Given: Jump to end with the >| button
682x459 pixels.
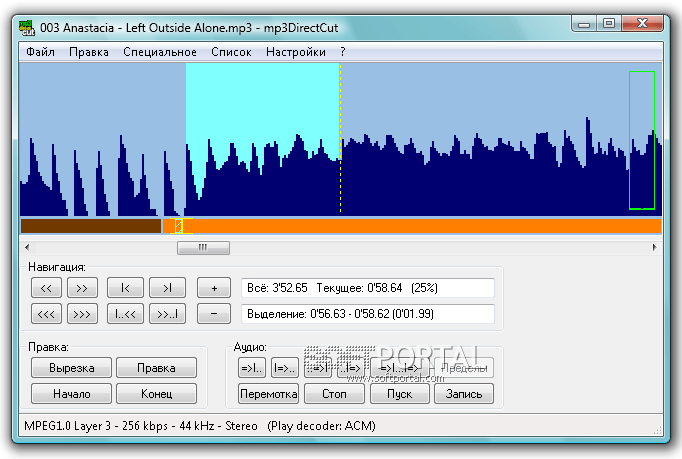Looking at the screenshot, I should point(167,288).
